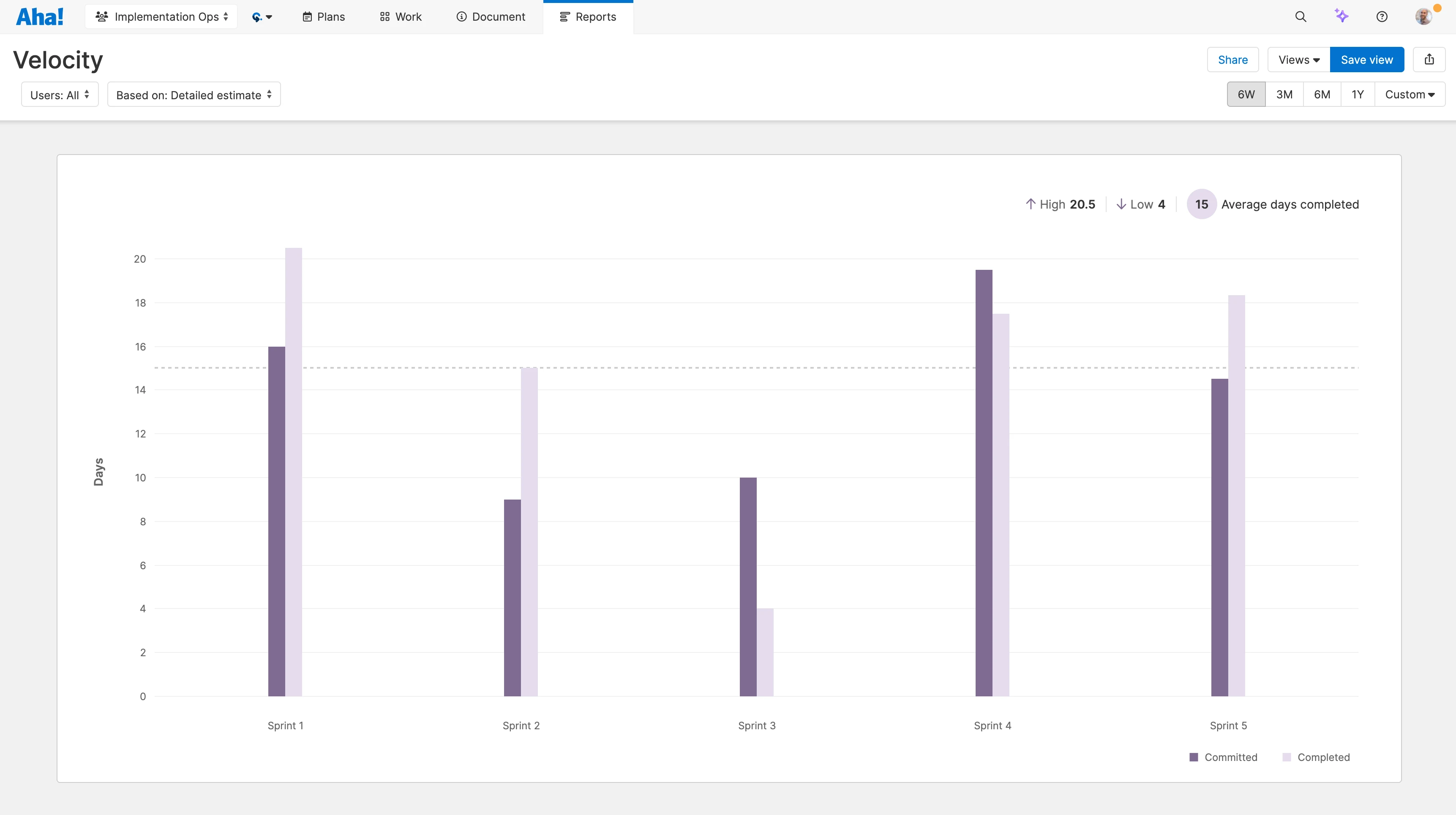Open the help menu via question mark icon

(1381, 16)
